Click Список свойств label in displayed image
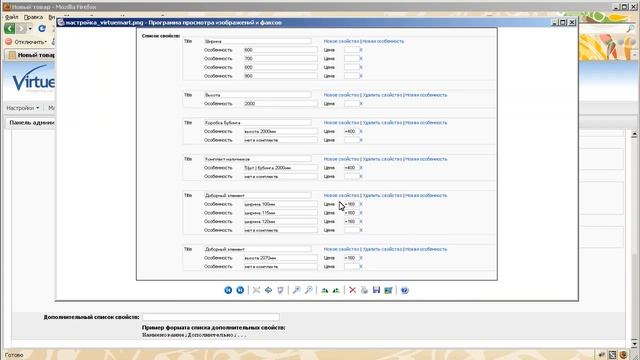 [161, 36]
